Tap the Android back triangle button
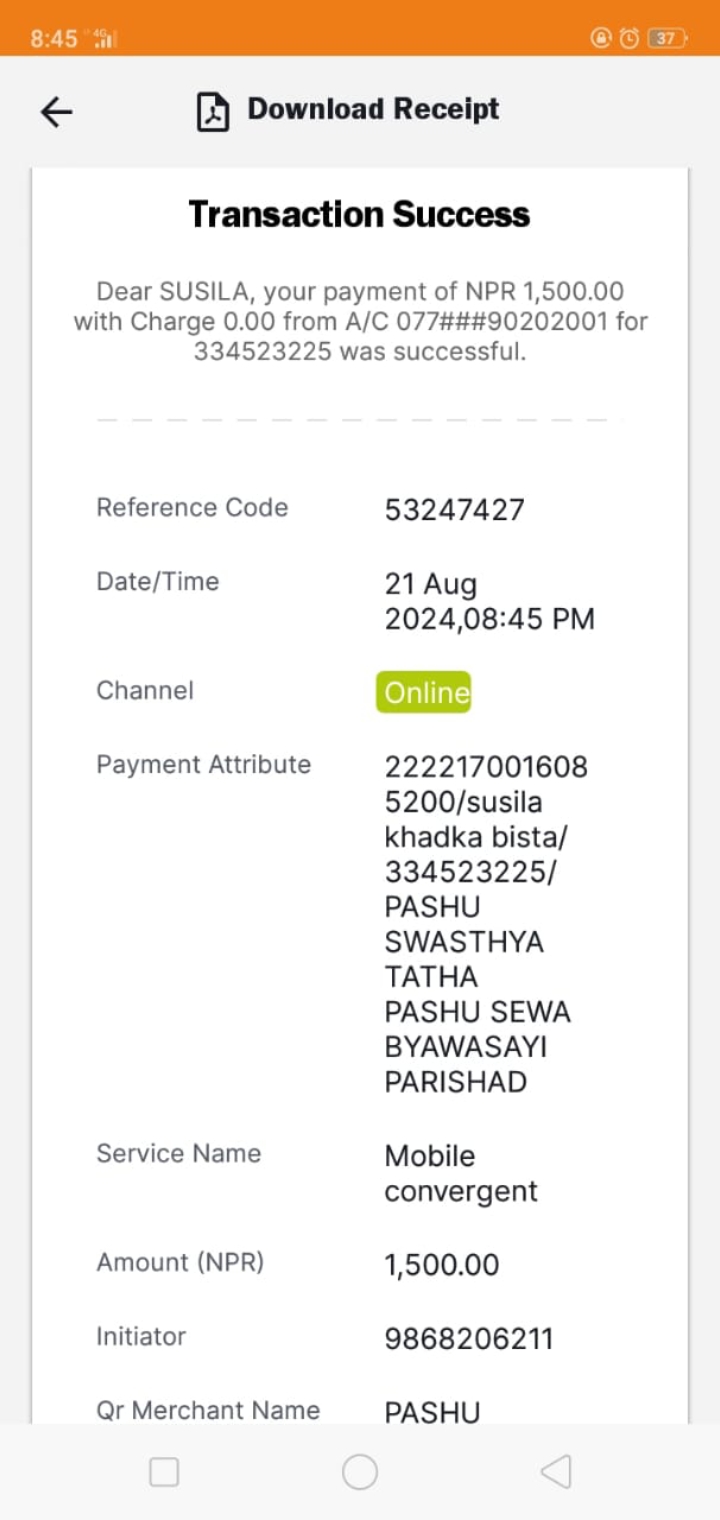Viewport: 720px width, 1520px height. 556,1472
